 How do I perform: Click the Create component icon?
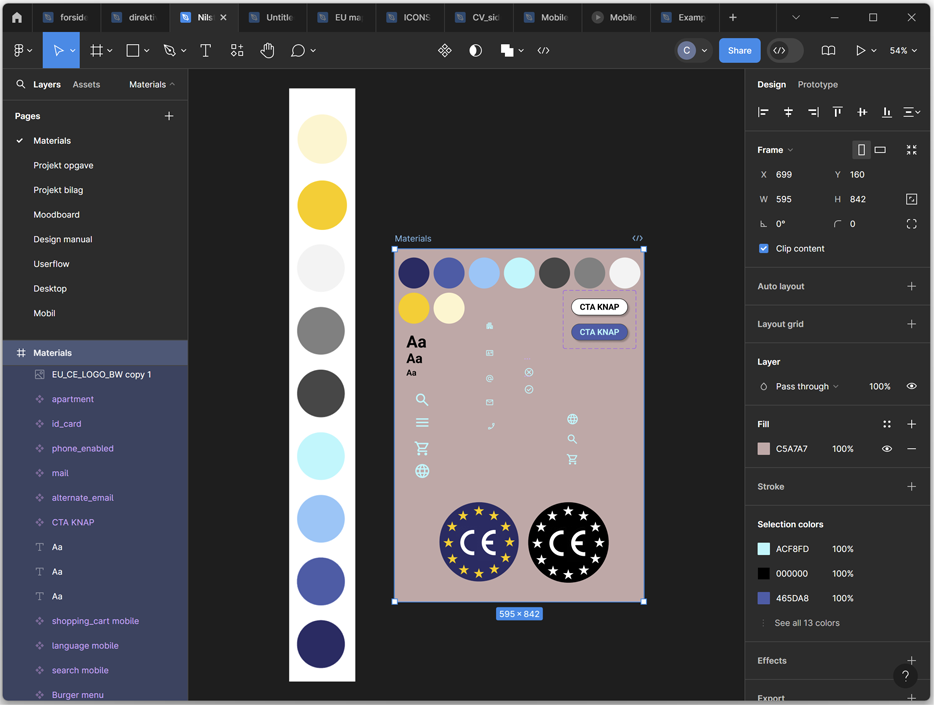click(x=445, y=51)
